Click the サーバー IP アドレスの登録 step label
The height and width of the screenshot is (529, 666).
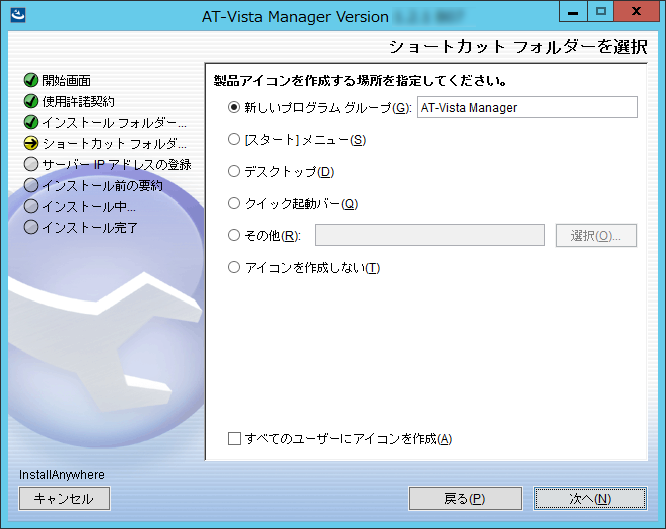tap(117, 164)
